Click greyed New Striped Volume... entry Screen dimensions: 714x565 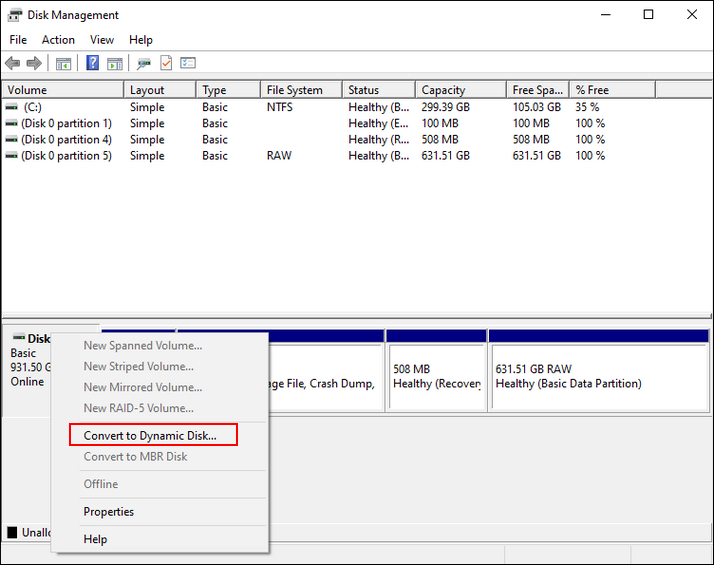pyautogui.click(x=138, y=366)
